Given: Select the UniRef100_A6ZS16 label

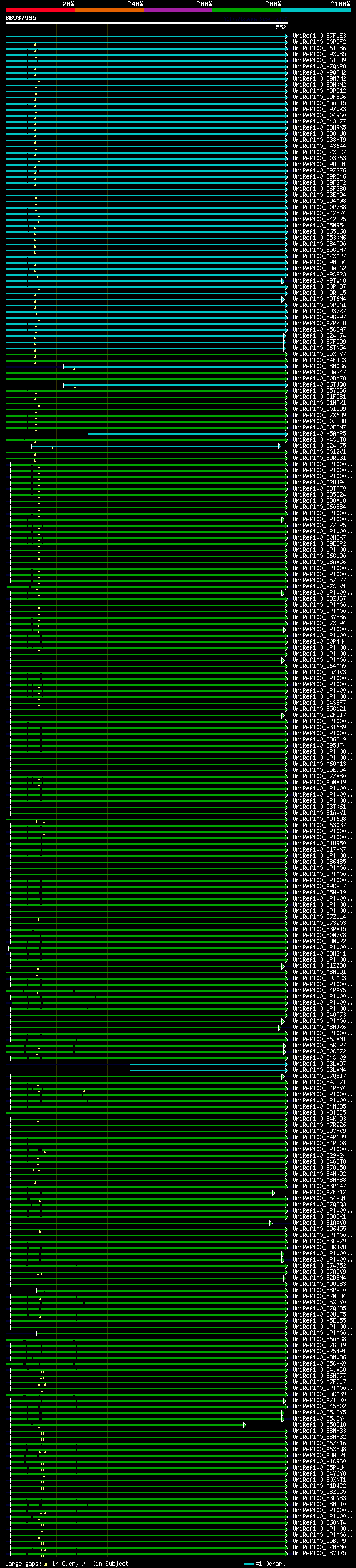Looking at the screenshot, I should 319,1443.
